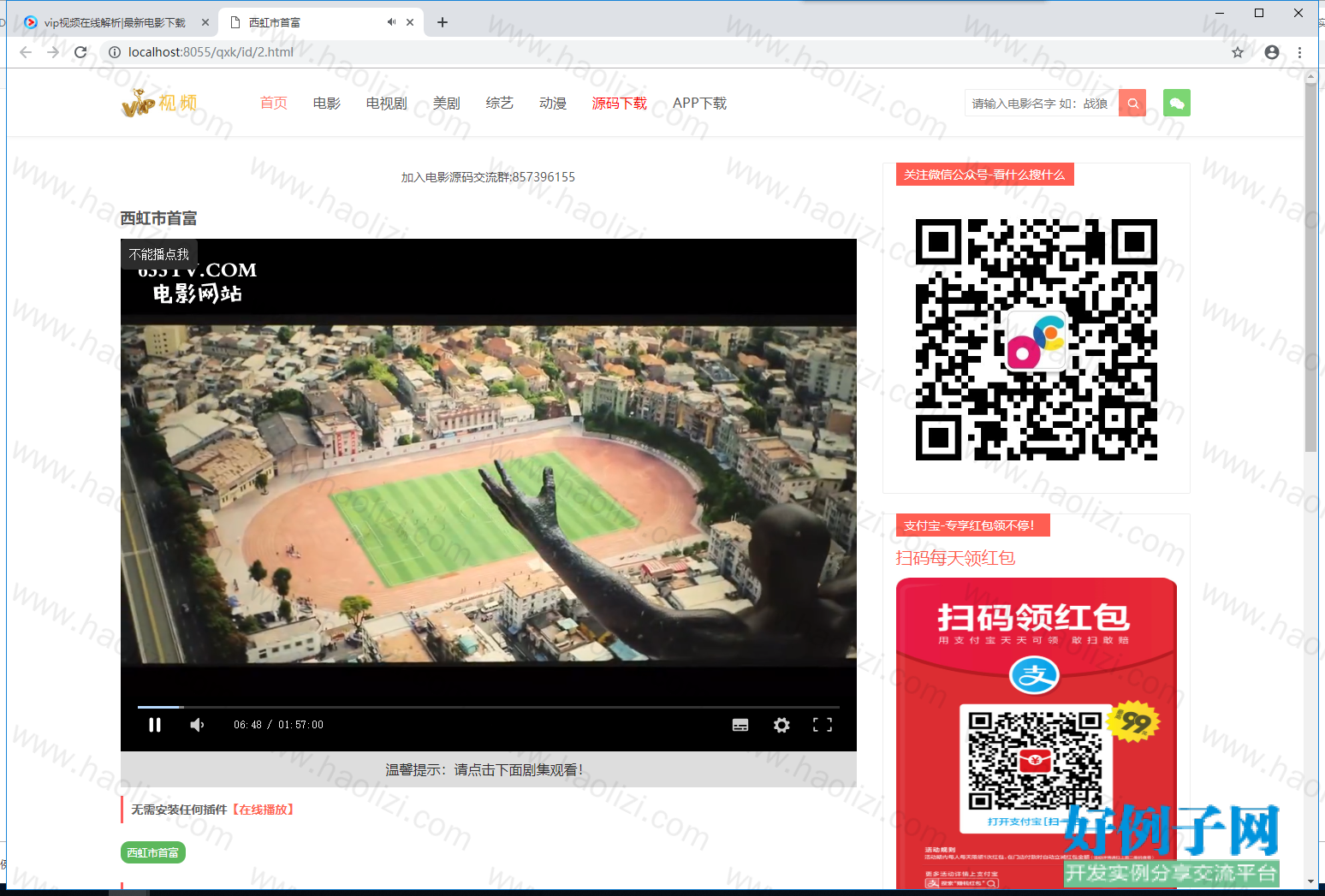Click the browser forward arrow
The width and height of the screenshot is (1325, 896).
point(53,52)
